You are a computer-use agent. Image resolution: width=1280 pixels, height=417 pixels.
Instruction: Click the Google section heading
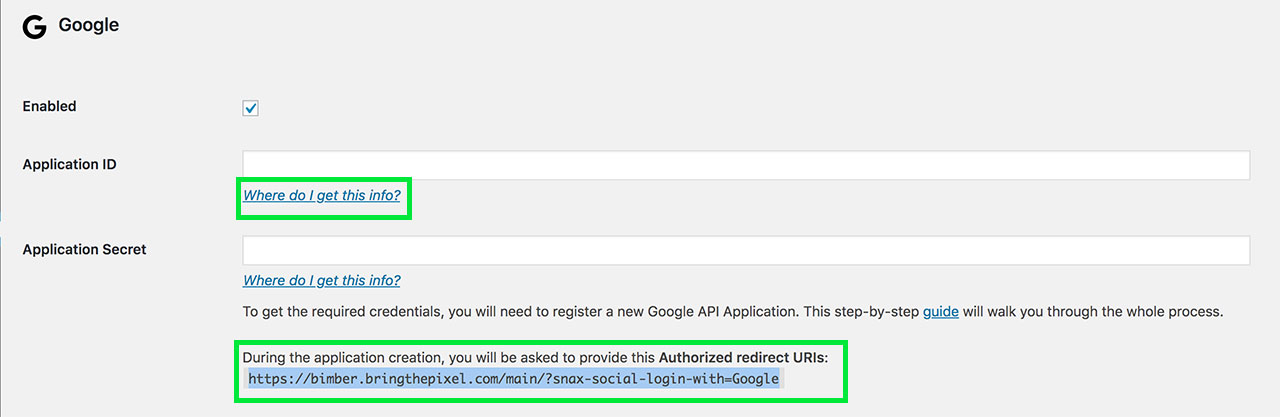point(89,25)
